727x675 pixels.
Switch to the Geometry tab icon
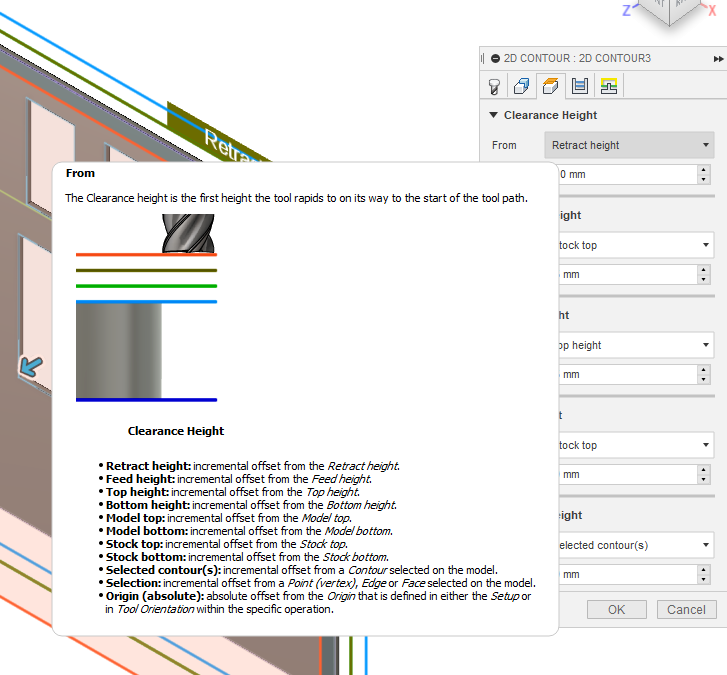521,86
